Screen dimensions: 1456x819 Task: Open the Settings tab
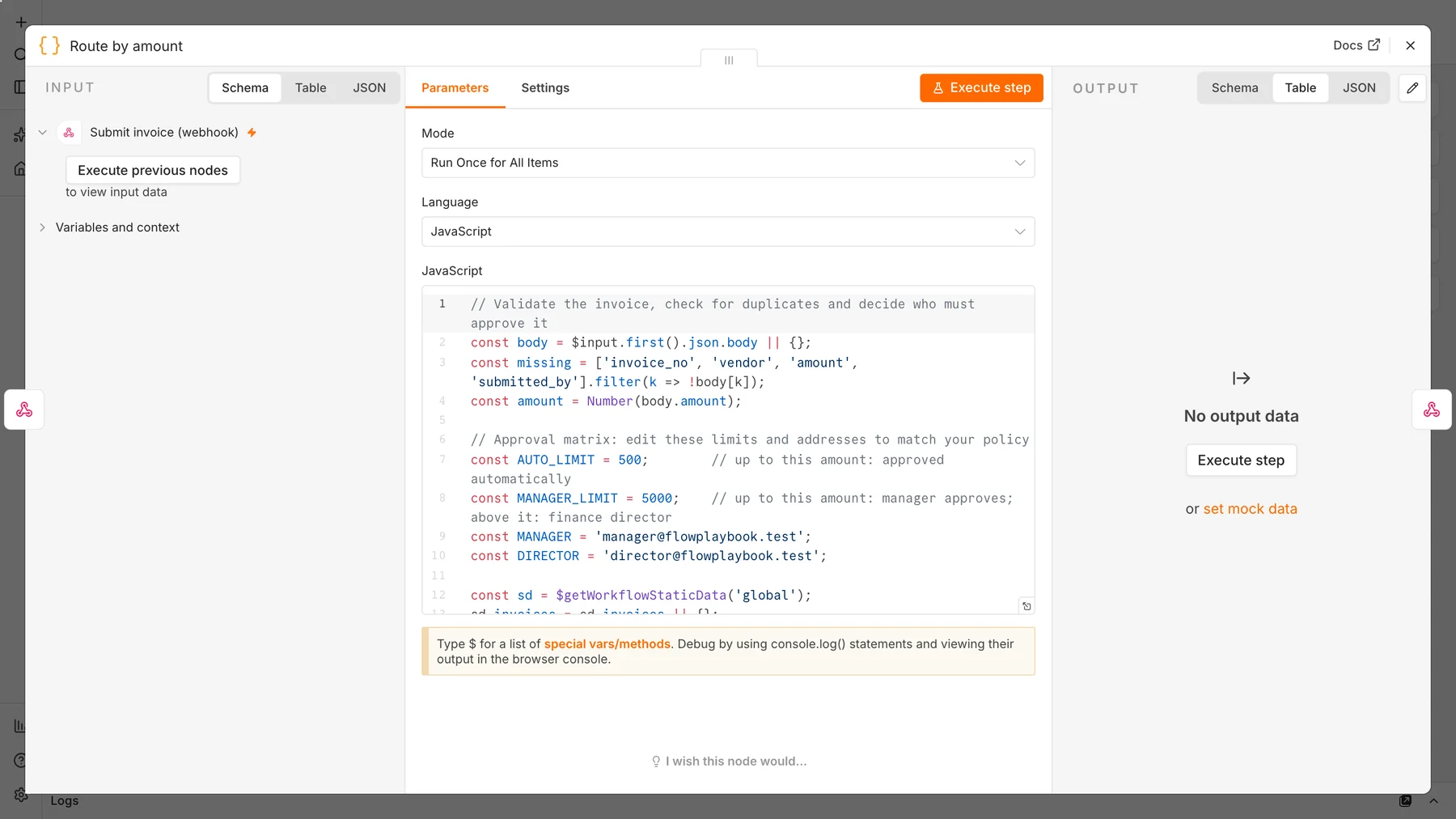[545, 87]
